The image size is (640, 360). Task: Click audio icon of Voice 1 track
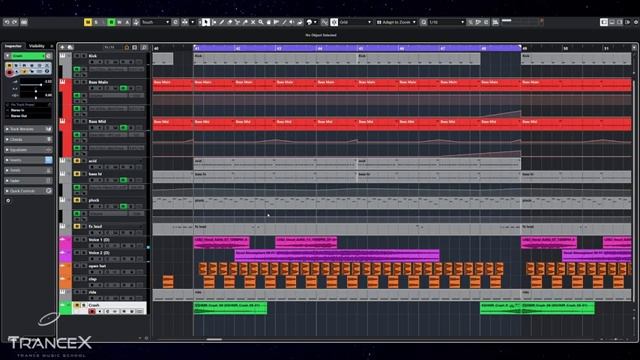pyautogui.click(x=62, y=239)
